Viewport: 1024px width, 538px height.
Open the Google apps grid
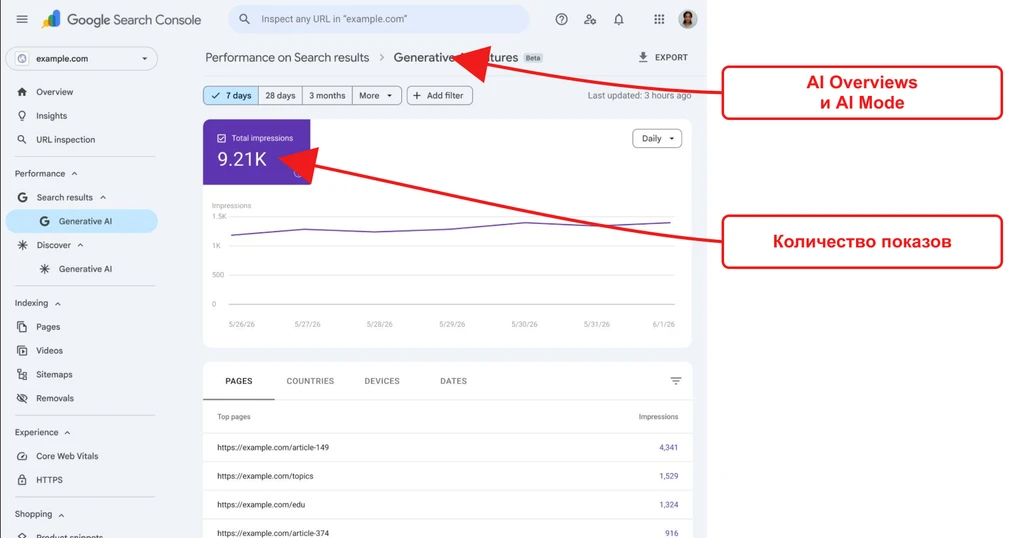point(659,19)
